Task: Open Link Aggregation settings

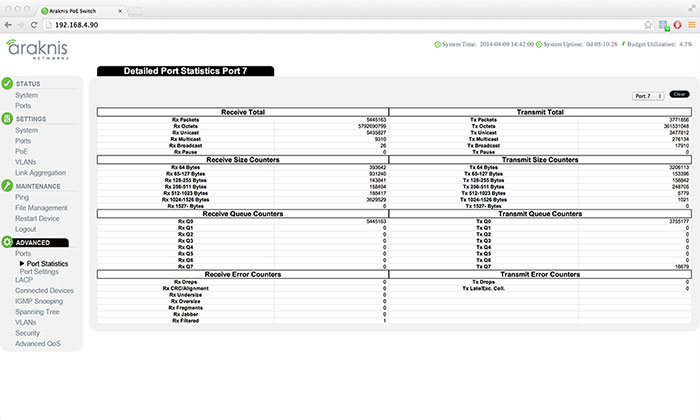Action: click(40, 173)
